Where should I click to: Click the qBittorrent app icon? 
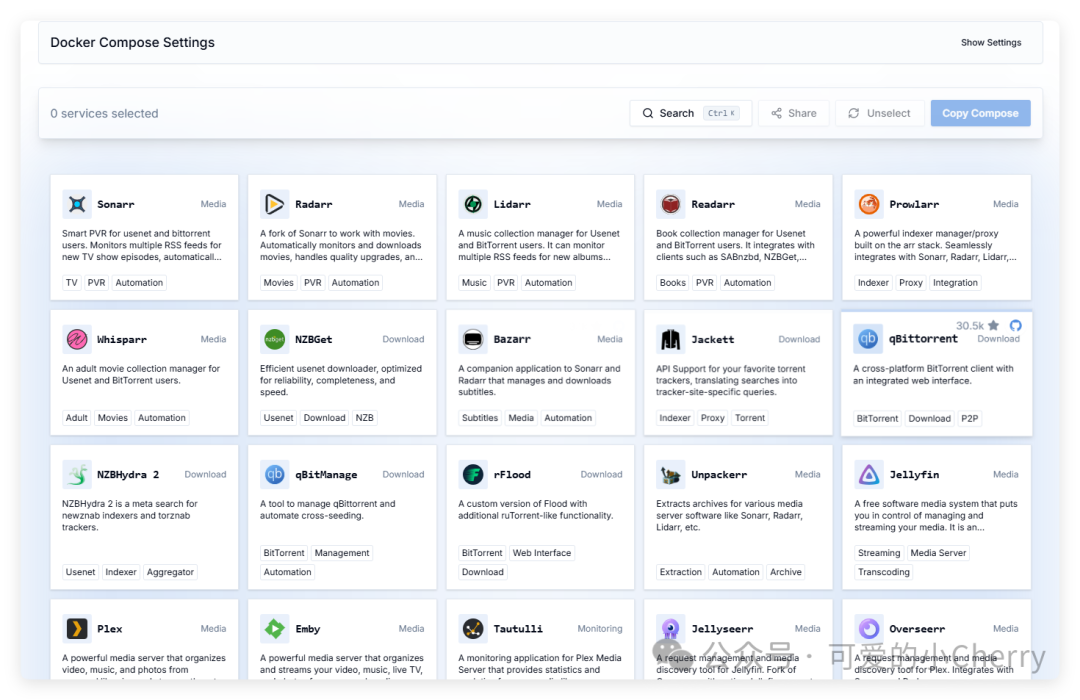[868, 339]
